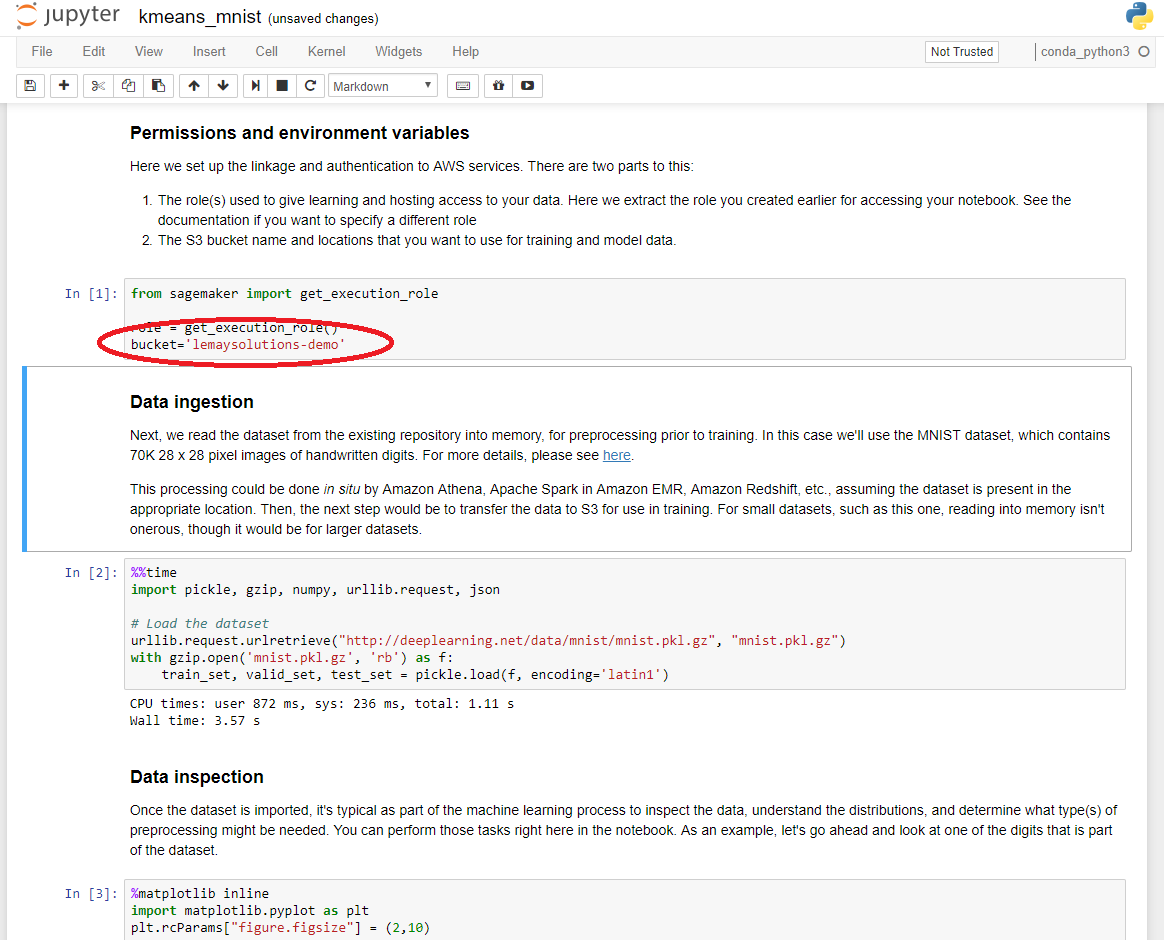Image resolution: width=1164 pixels, height=940 pixels.
Task: Follow the 'here' link for MNIST details
Action: pyautogui.click(x=616, y=456)
